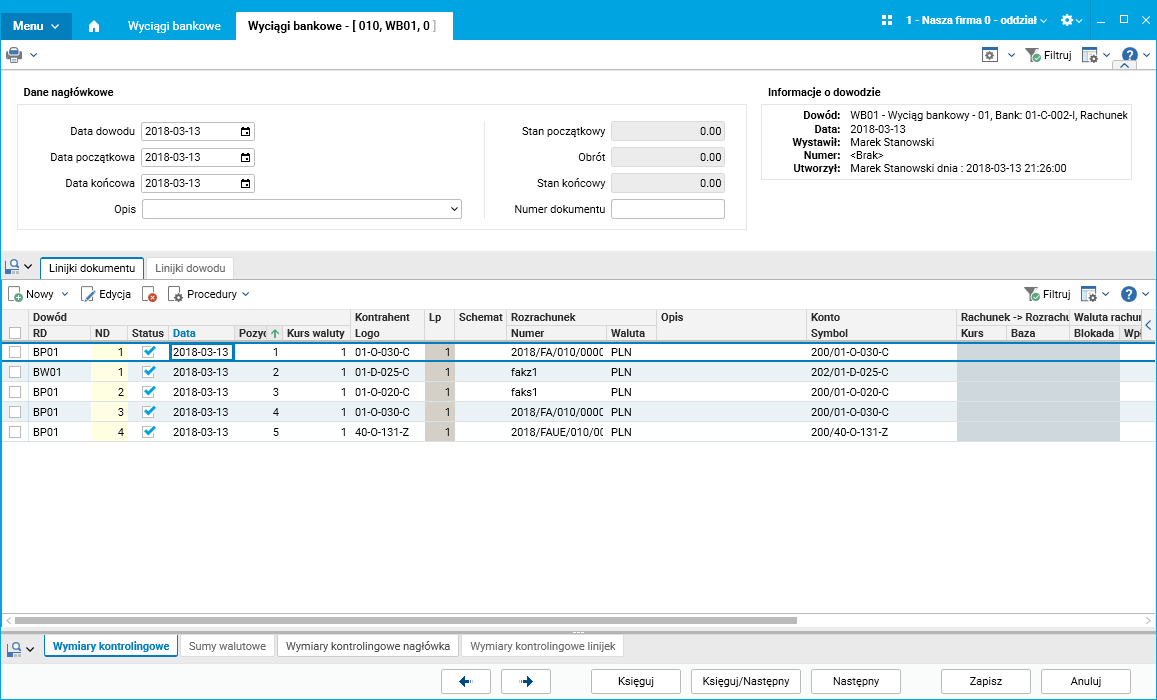Expand the Opis dropdown field
The image size is (1157, 700).
(454, 209)
